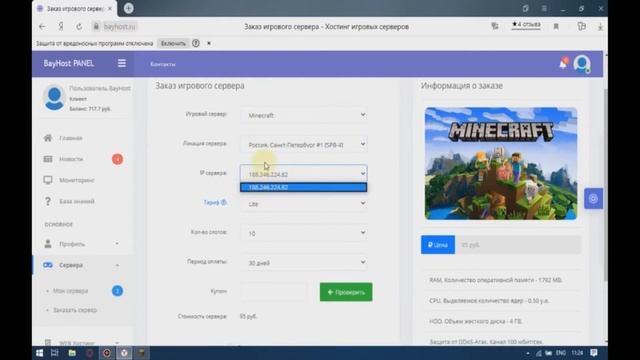
Task: Open the Игровой сервер dropdown showing Minecraft
Action: (304, 115)
